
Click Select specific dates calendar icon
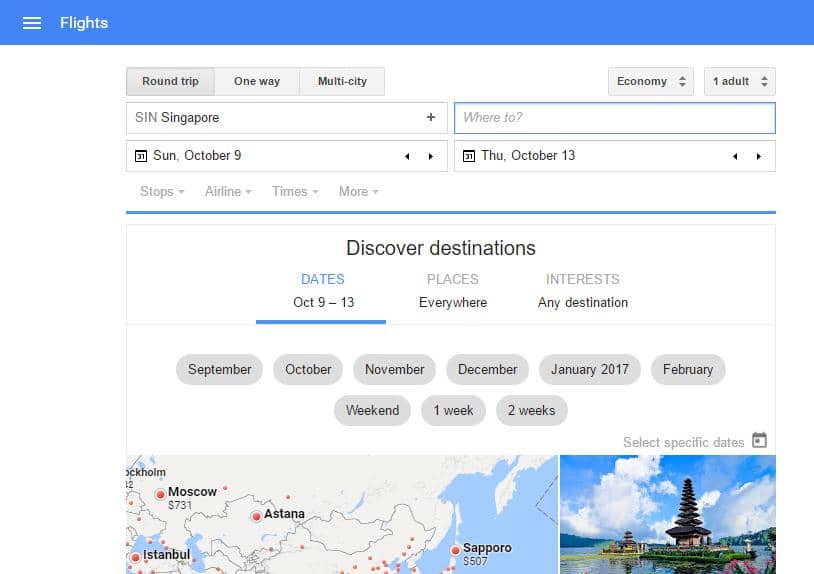[759, 441]
